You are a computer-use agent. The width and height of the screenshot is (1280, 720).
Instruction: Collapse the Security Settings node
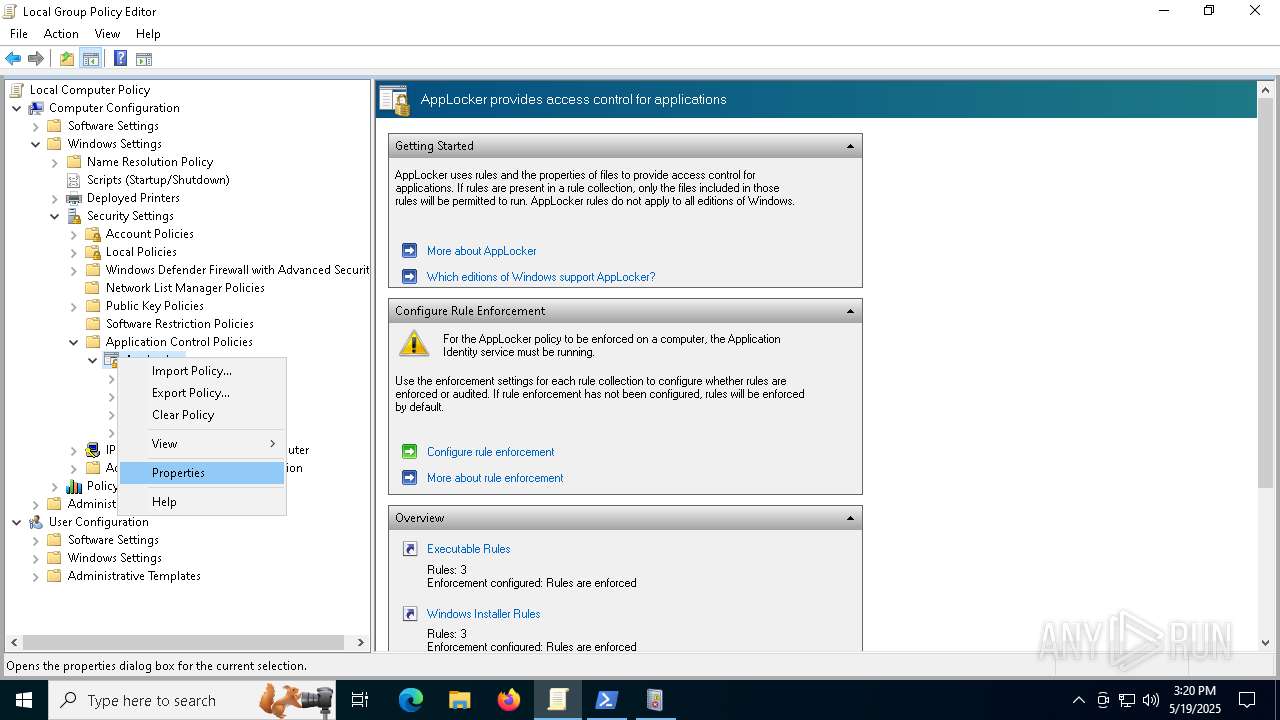[x=55, y=216]
